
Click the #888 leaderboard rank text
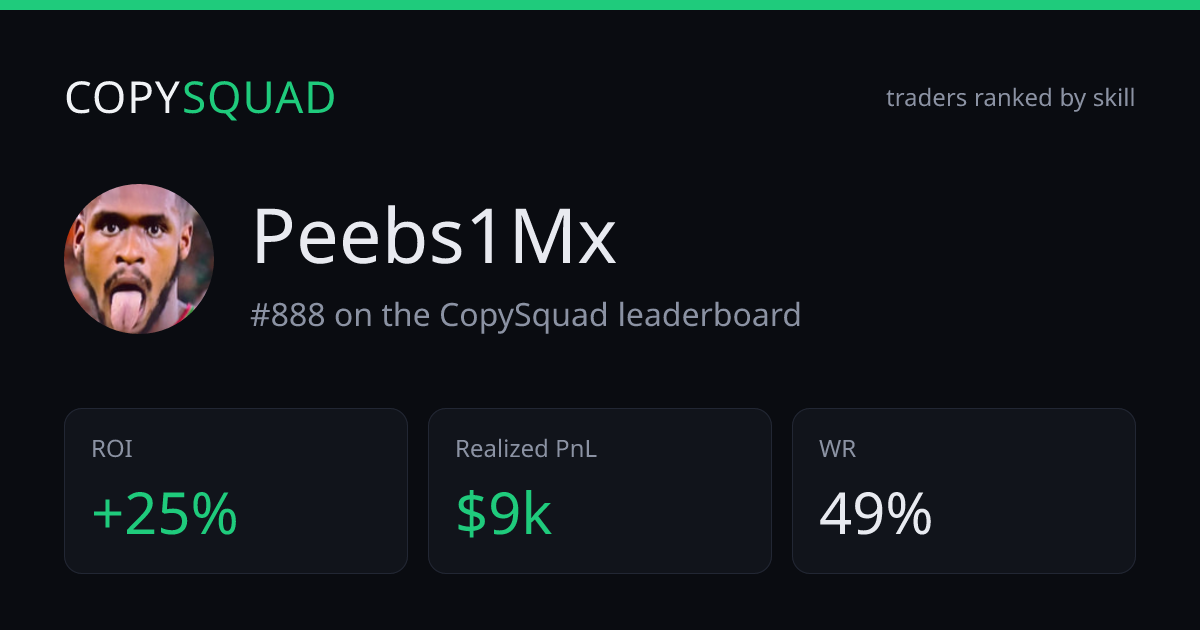coord(526,315)
